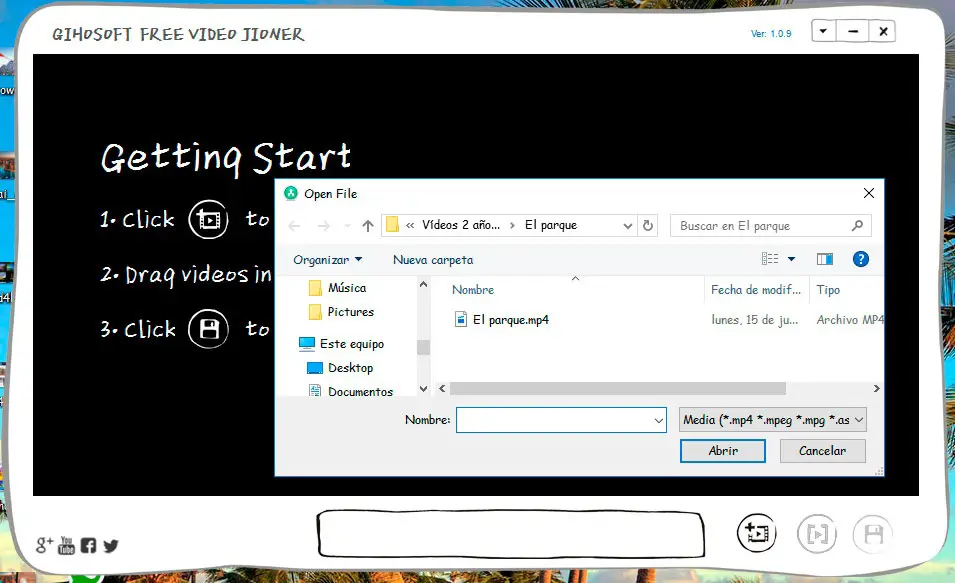Click the horizontal scrollbar left arrow

[442, 388]
